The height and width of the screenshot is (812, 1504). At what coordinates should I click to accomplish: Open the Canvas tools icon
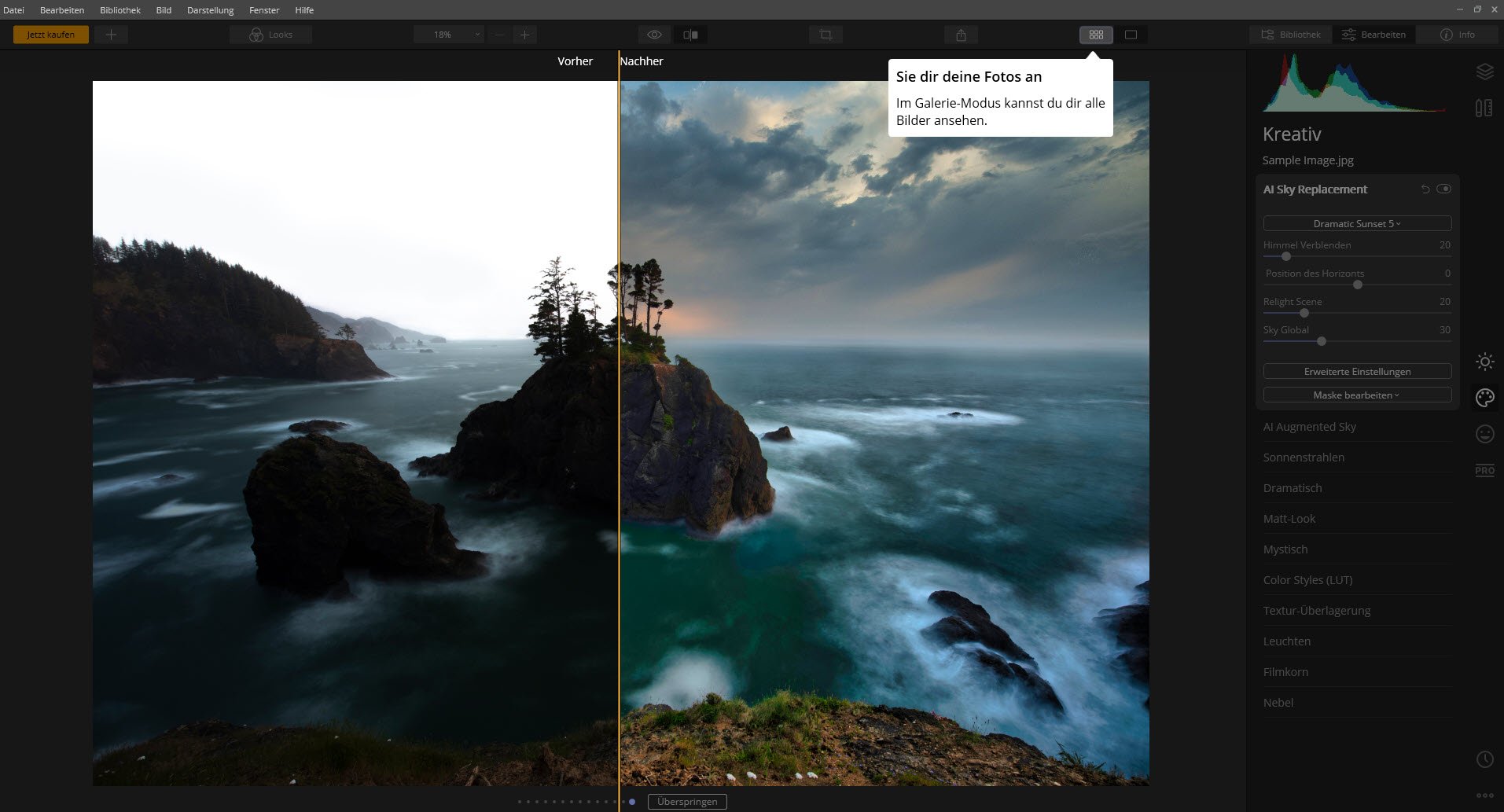click(x=1484, y=108)
